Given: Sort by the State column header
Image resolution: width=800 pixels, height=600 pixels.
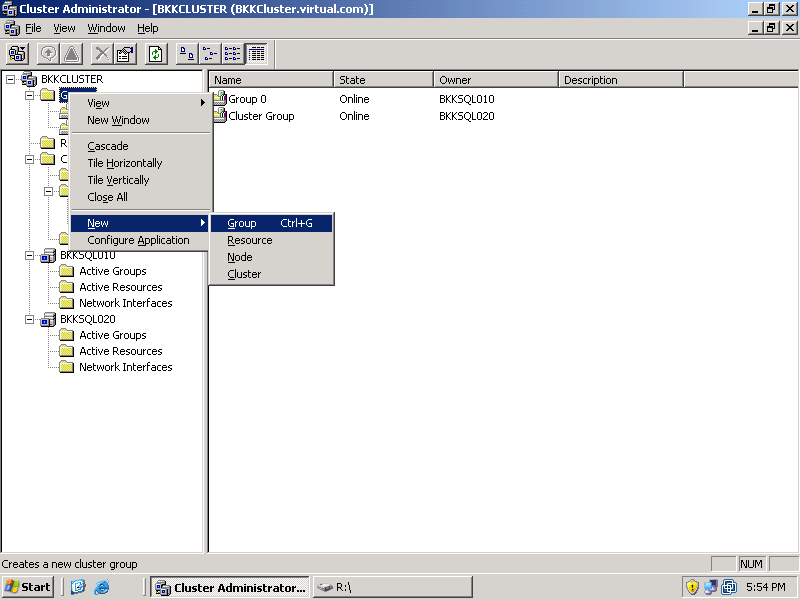Looking at the screenshot, I should [384, 80].
